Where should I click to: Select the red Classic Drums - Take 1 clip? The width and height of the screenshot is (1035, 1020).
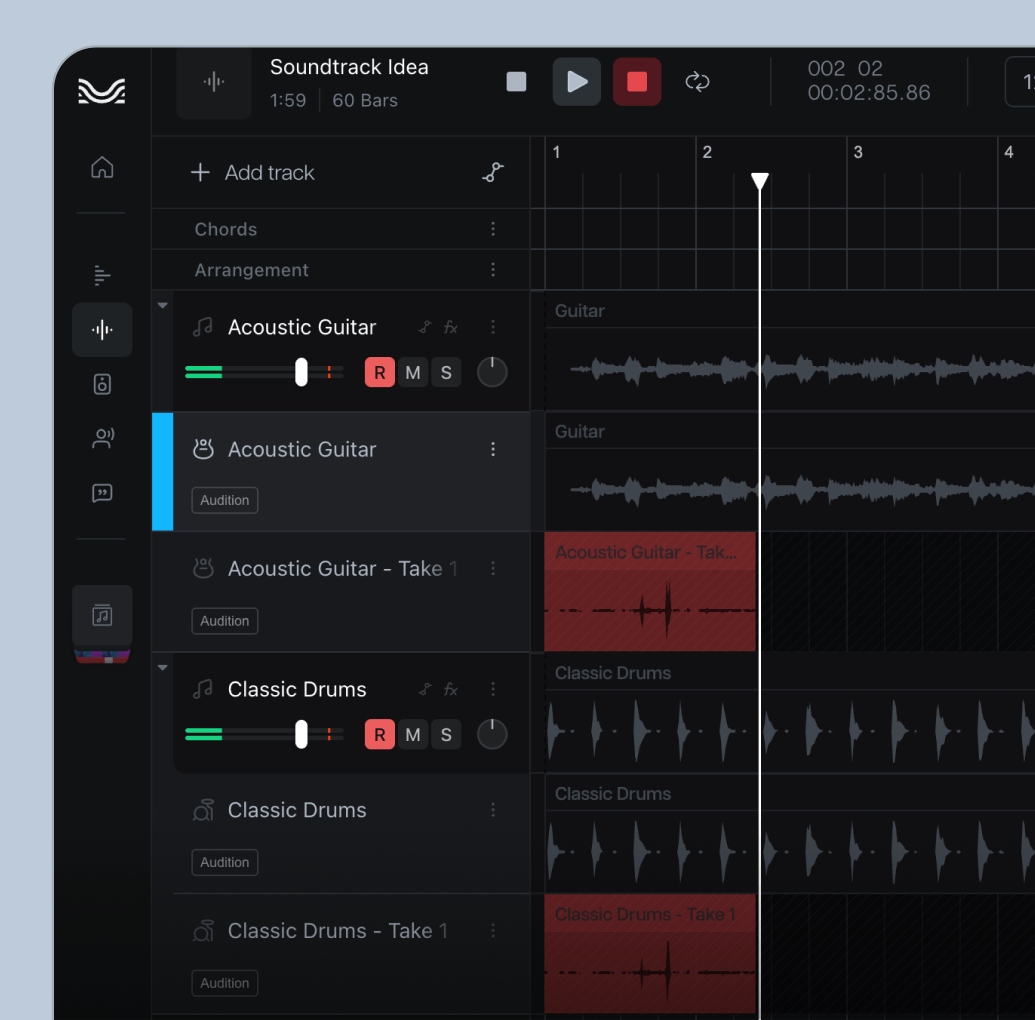[x=650, y=954]
